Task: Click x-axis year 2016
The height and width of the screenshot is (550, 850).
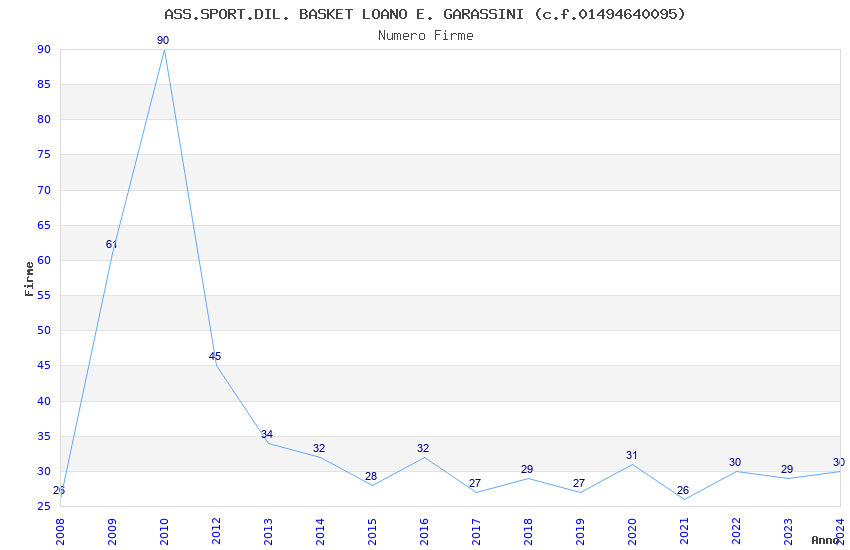Action: click(x=424, y=532)
